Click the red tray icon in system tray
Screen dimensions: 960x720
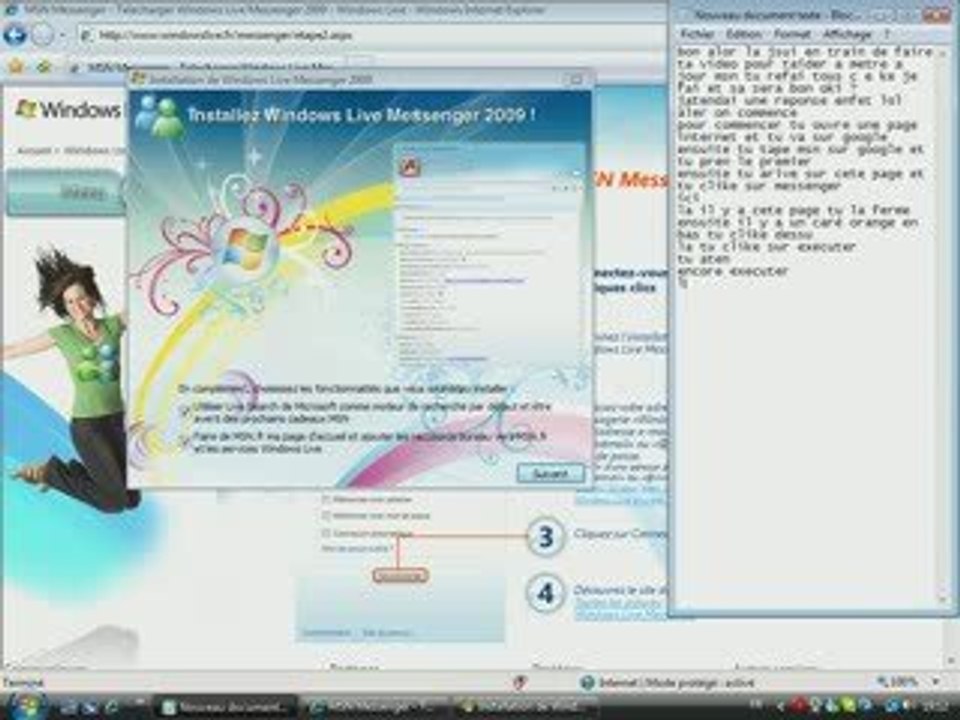(798, 705)
